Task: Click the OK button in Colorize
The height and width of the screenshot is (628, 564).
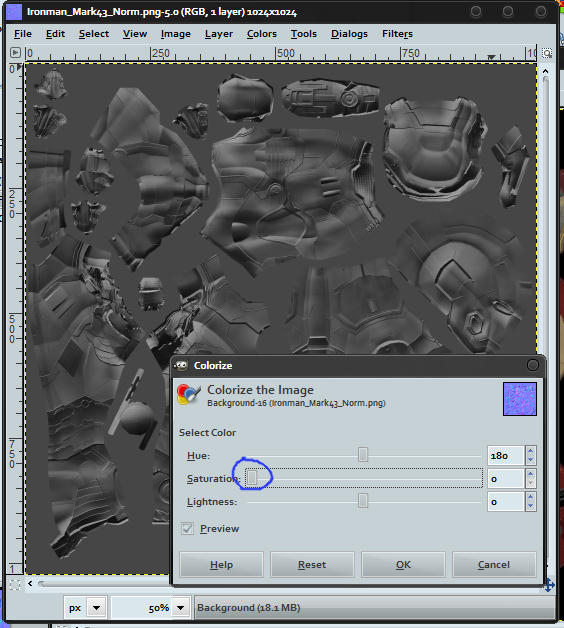Action: [x=403, y=564]
